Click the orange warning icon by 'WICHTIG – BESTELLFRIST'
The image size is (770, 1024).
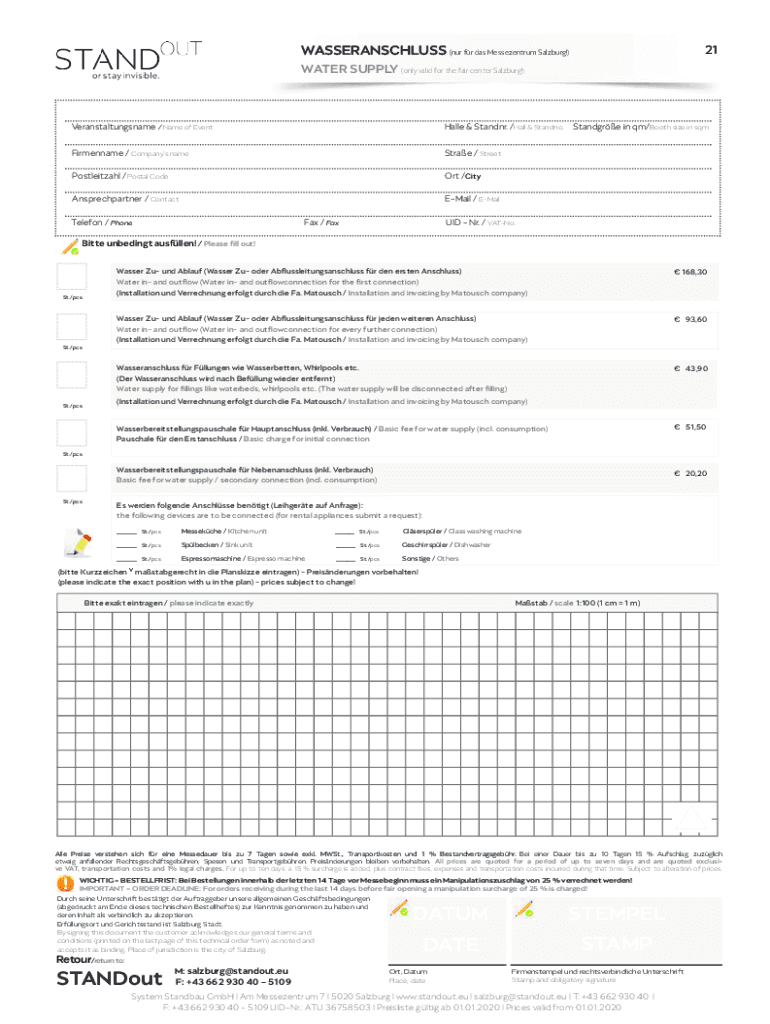[65, 884]
